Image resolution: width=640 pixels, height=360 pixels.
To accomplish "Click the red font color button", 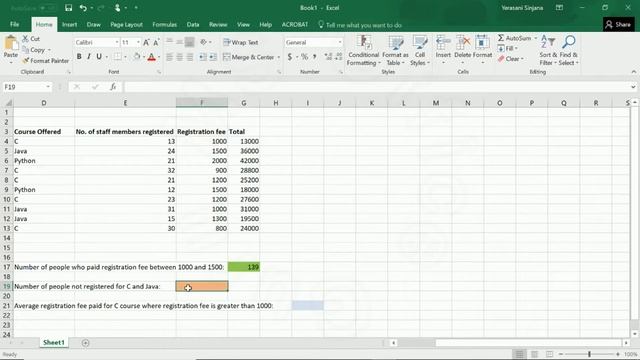I will 151,57.
